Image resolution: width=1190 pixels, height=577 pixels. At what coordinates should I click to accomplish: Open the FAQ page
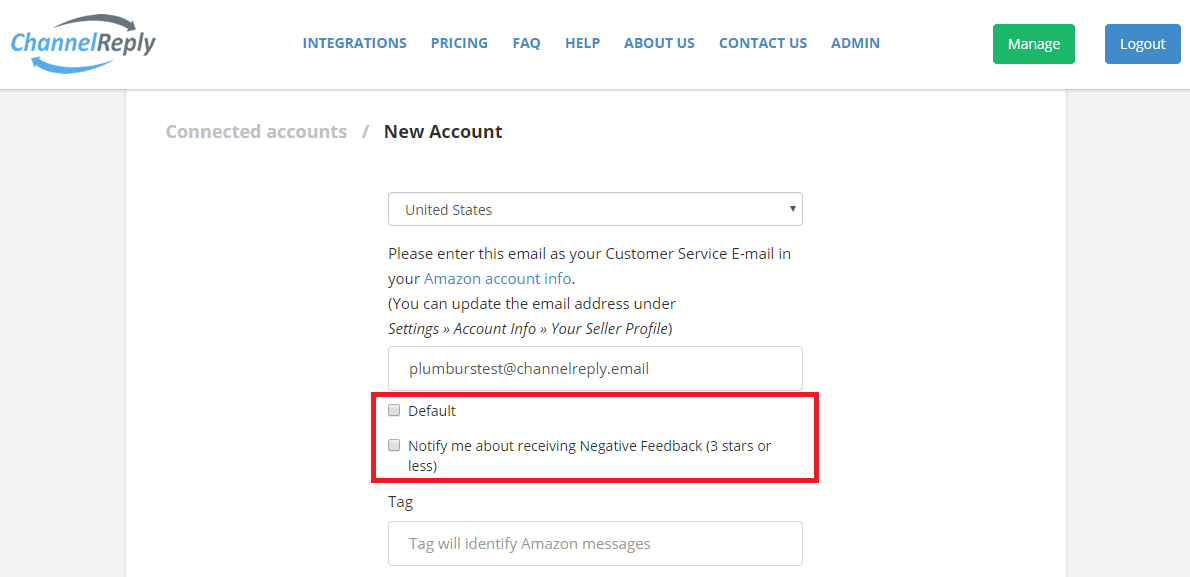tap(527, 43)
